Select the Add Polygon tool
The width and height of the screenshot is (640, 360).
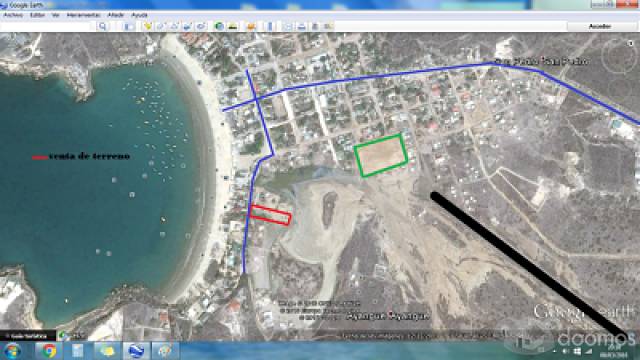coord(160,27)
